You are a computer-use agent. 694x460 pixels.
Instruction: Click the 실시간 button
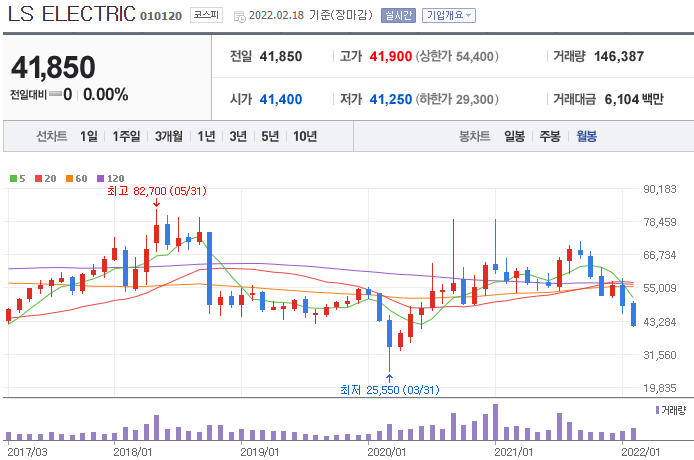click(398, 15)
